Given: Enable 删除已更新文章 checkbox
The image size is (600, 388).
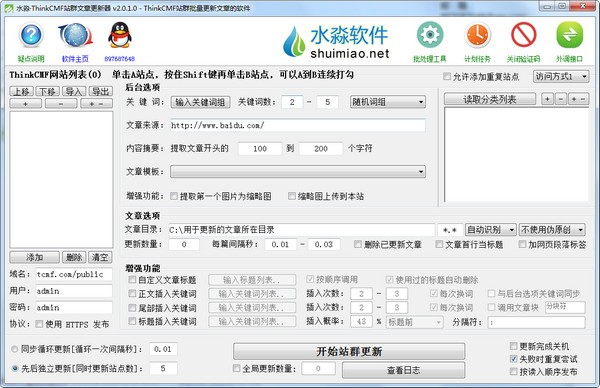Looking at the screenshot, I should point(358,244).
